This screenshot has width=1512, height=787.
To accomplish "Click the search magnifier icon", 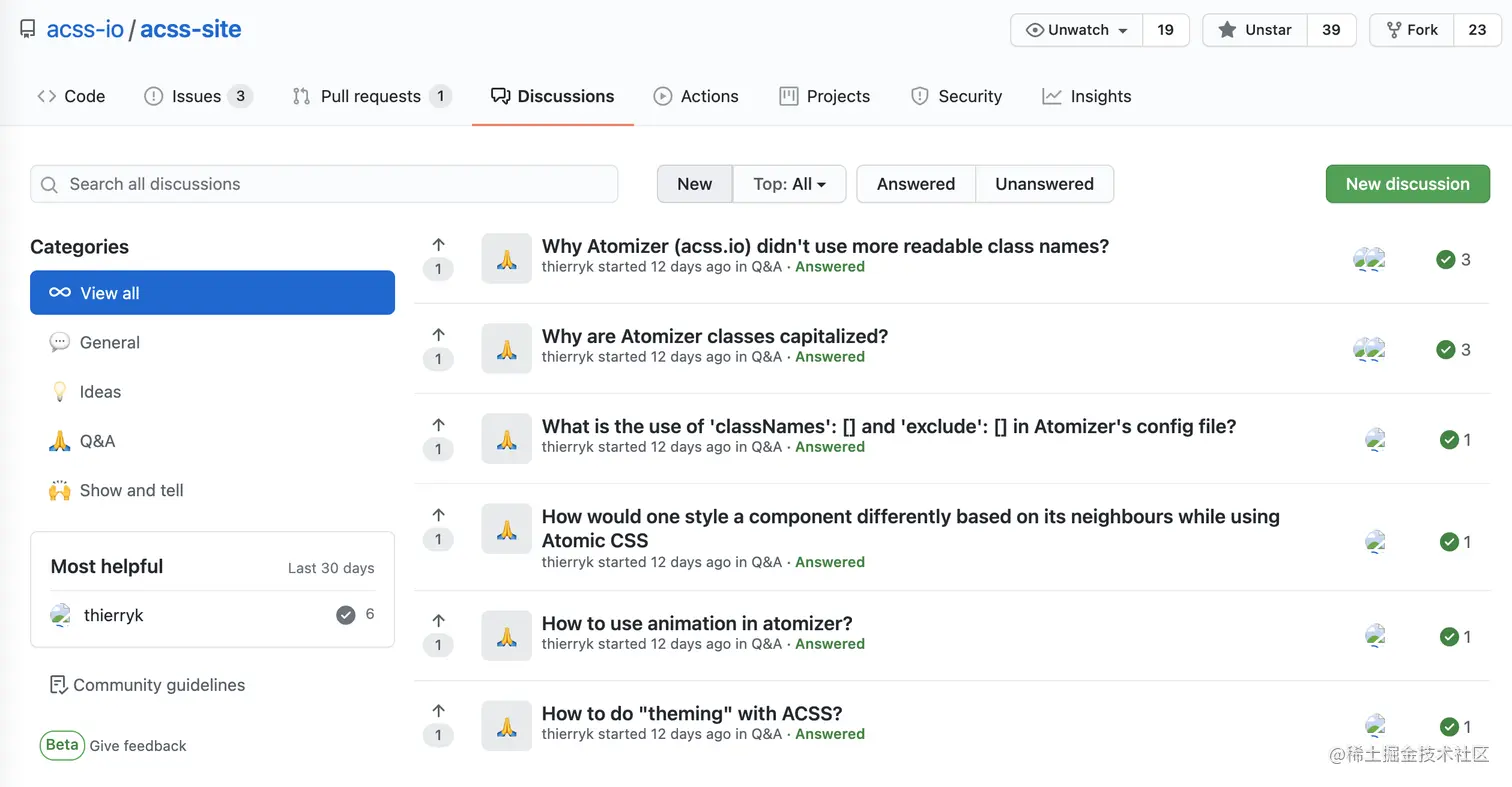I will [49, 184].
